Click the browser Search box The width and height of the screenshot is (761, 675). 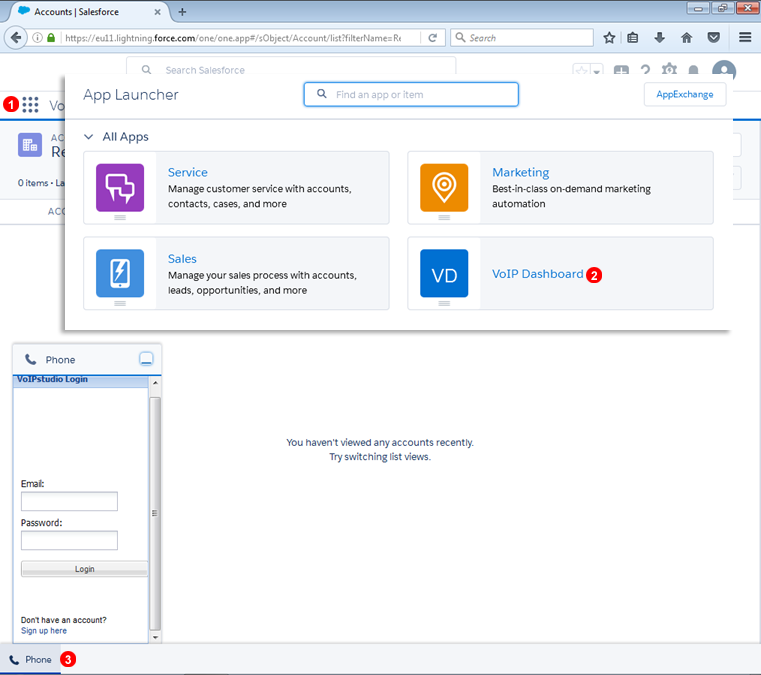pyautogui.click(x=522, y=38)
